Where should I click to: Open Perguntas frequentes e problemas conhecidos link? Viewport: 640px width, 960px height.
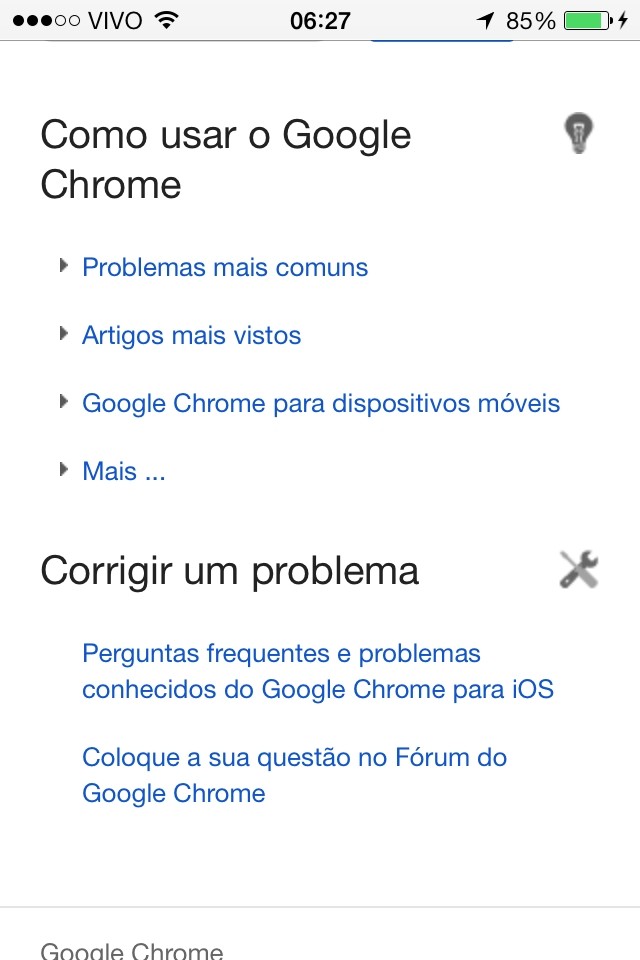[318, 672]
